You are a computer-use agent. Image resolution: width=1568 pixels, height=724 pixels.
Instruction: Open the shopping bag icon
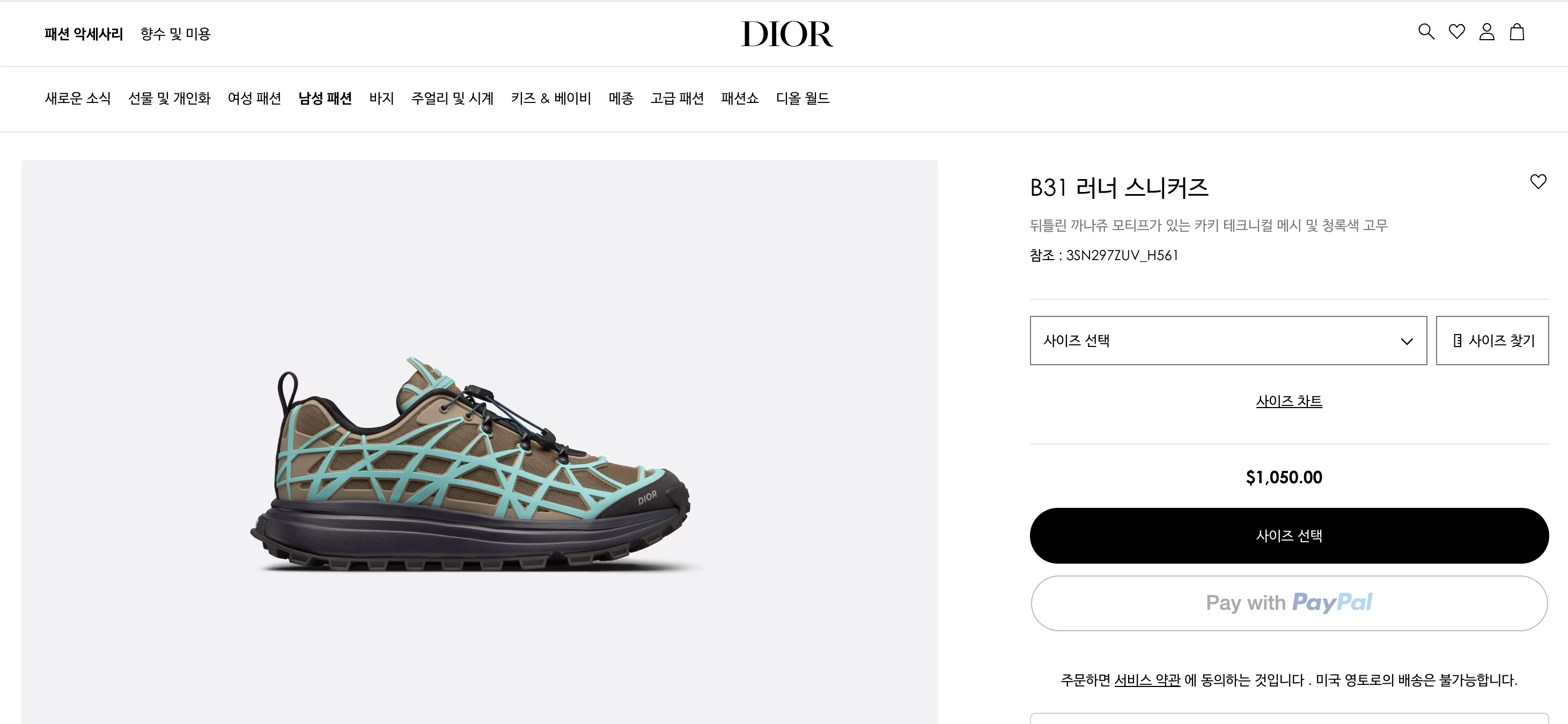click(1517, 32)
